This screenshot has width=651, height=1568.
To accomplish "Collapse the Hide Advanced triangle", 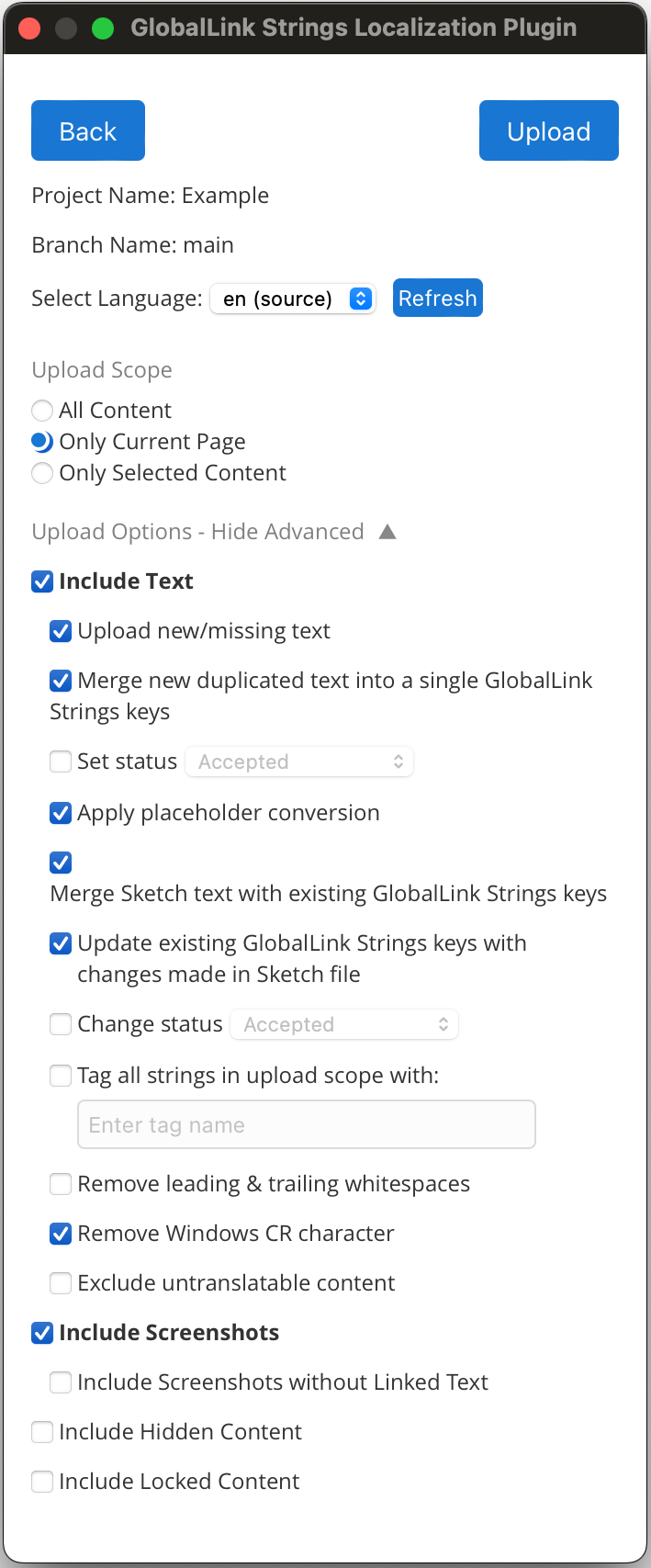I will coord(387,532).
